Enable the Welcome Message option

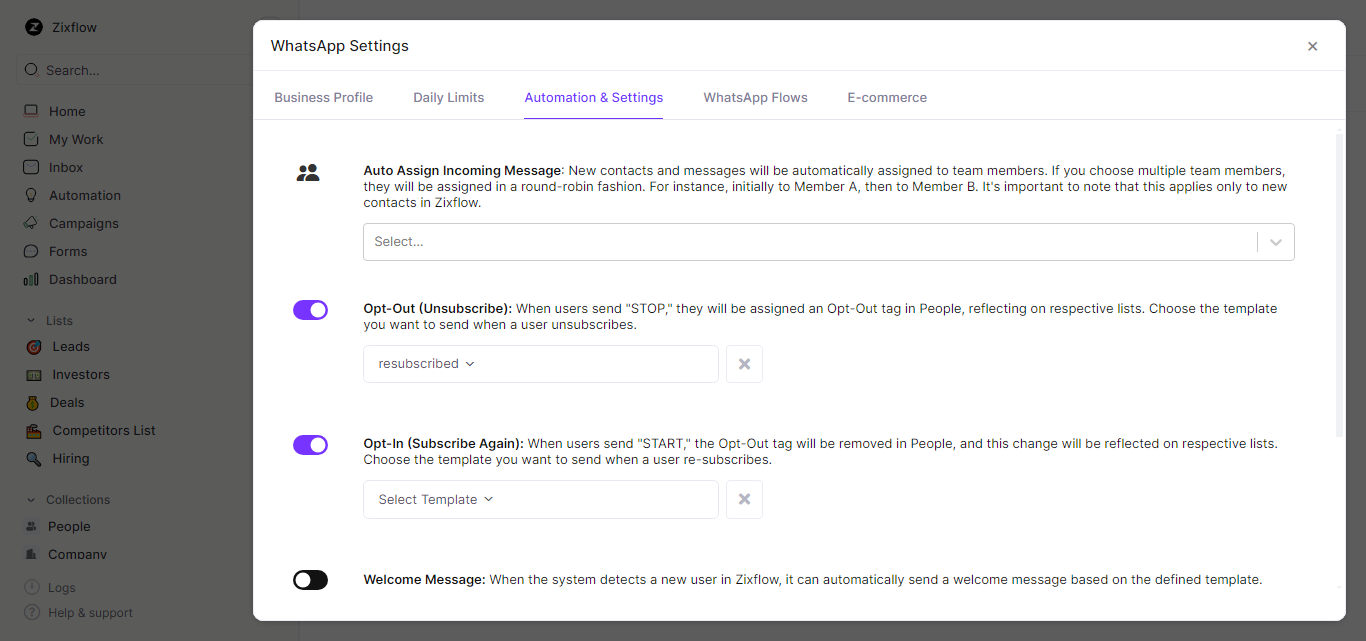coord(310,579)
